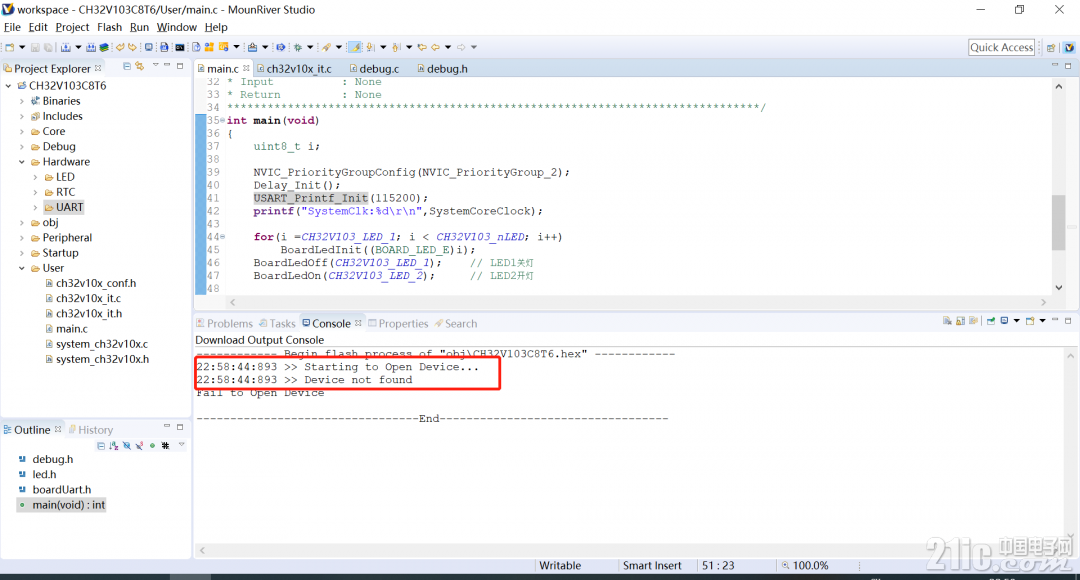This screenshot has width=1080, height=580.
Task: Click the editor horizontal scroll right arrow
Action: click(x=1043, y=302)
